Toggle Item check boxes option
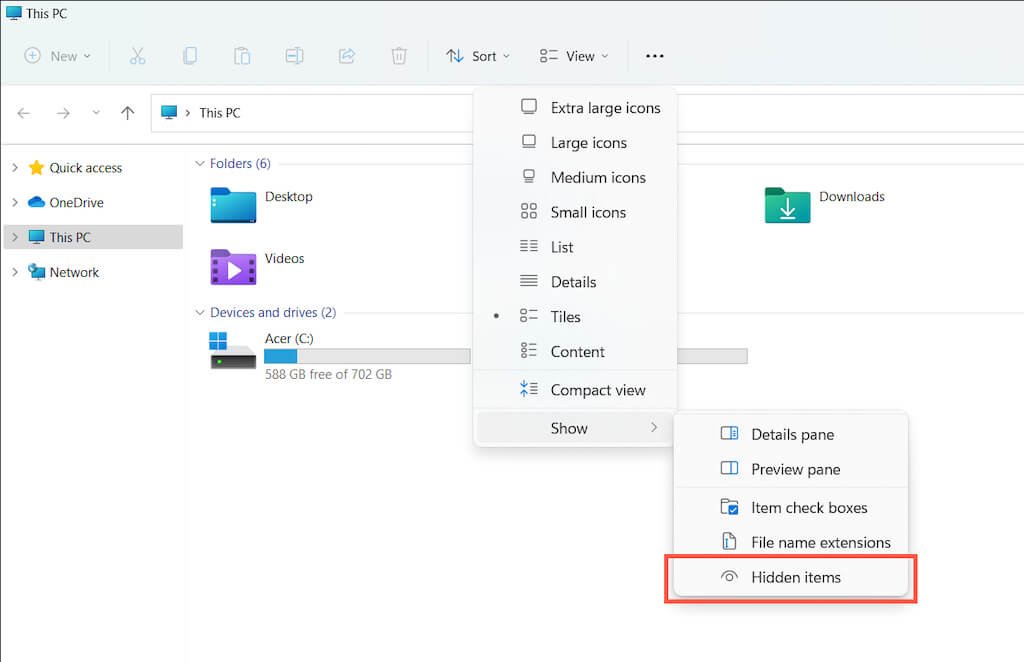Image resolution: width=1024 pixels, height=662 pixels. (x=808, y=508)
